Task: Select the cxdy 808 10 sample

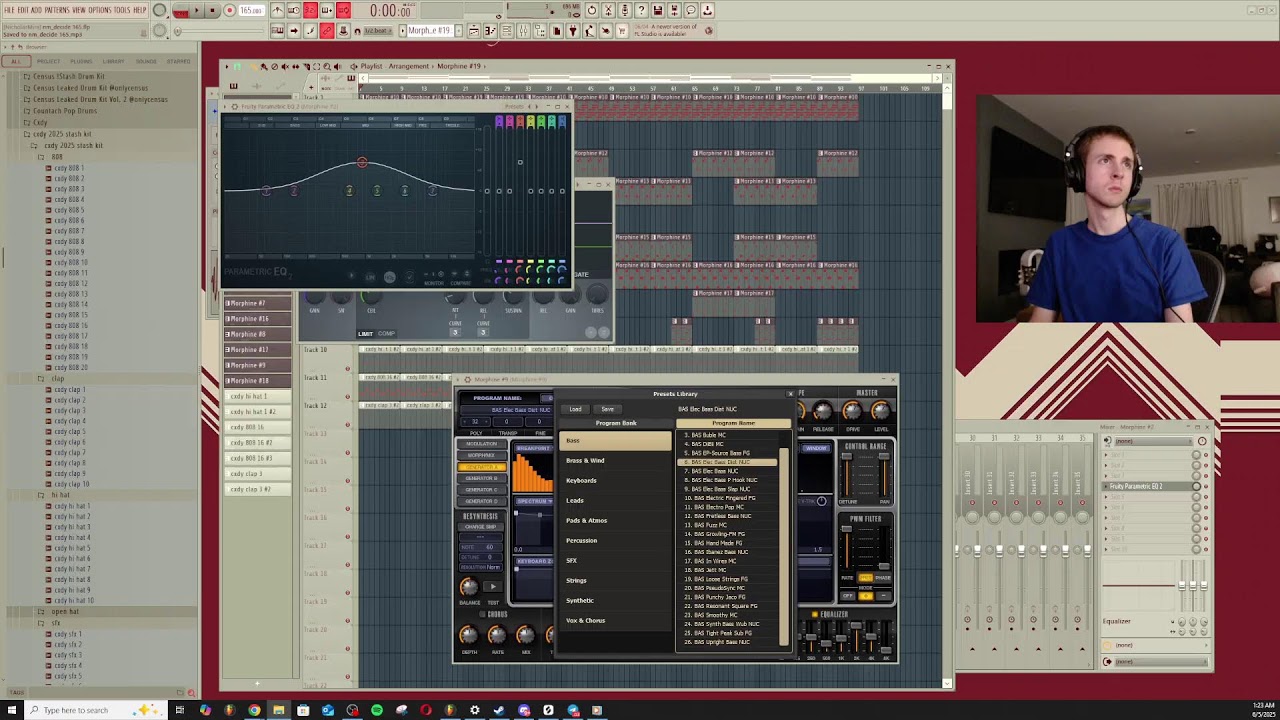Action: point(70,262)
